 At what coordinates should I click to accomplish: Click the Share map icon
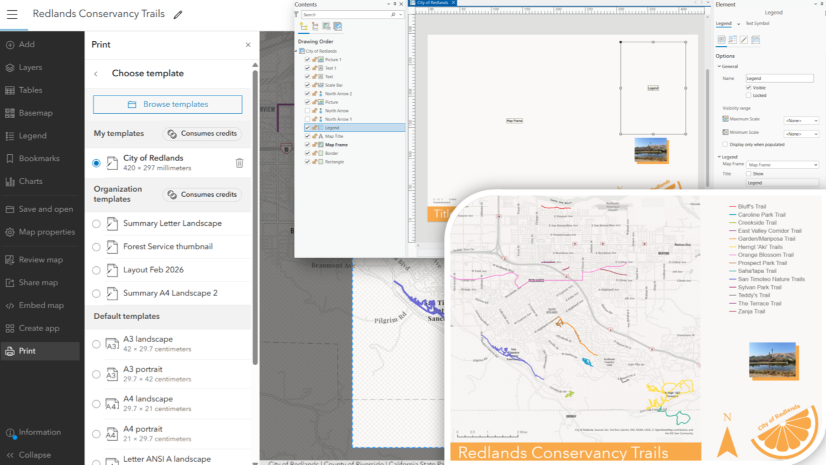[10, 283]
